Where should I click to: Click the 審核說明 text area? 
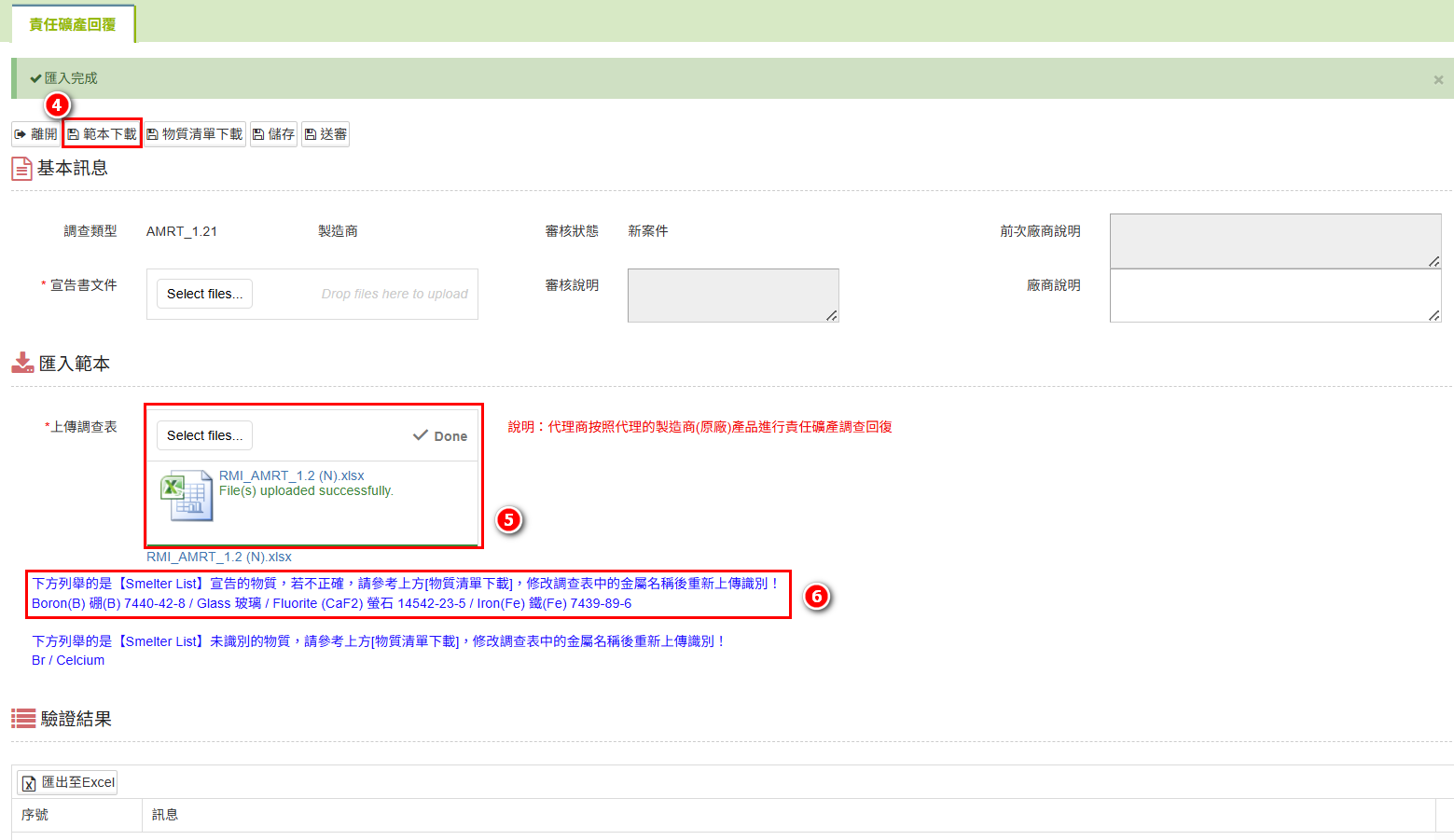click(x=732, y=296)
